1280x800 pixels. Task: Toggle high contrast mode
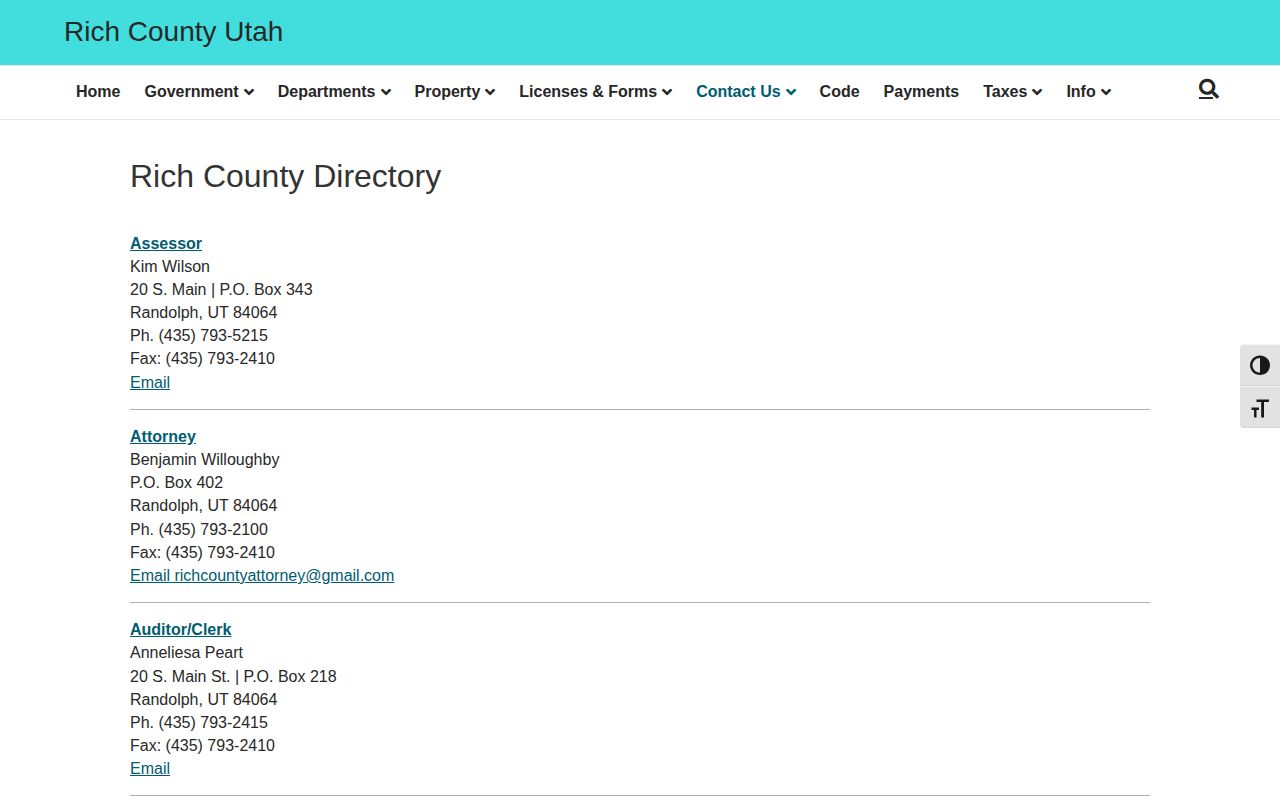1260,365
